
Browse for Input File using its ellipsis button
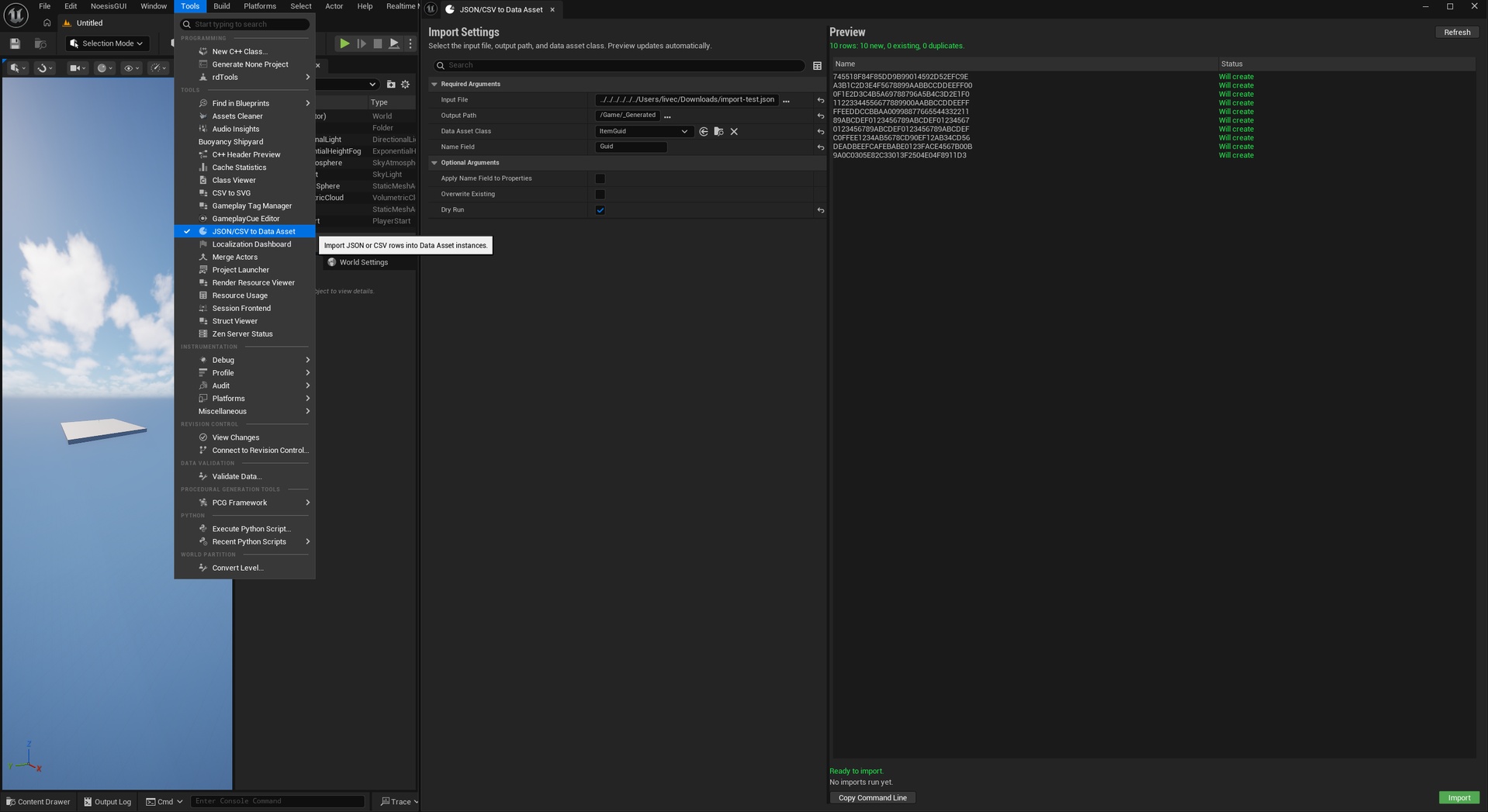point(786,100)
